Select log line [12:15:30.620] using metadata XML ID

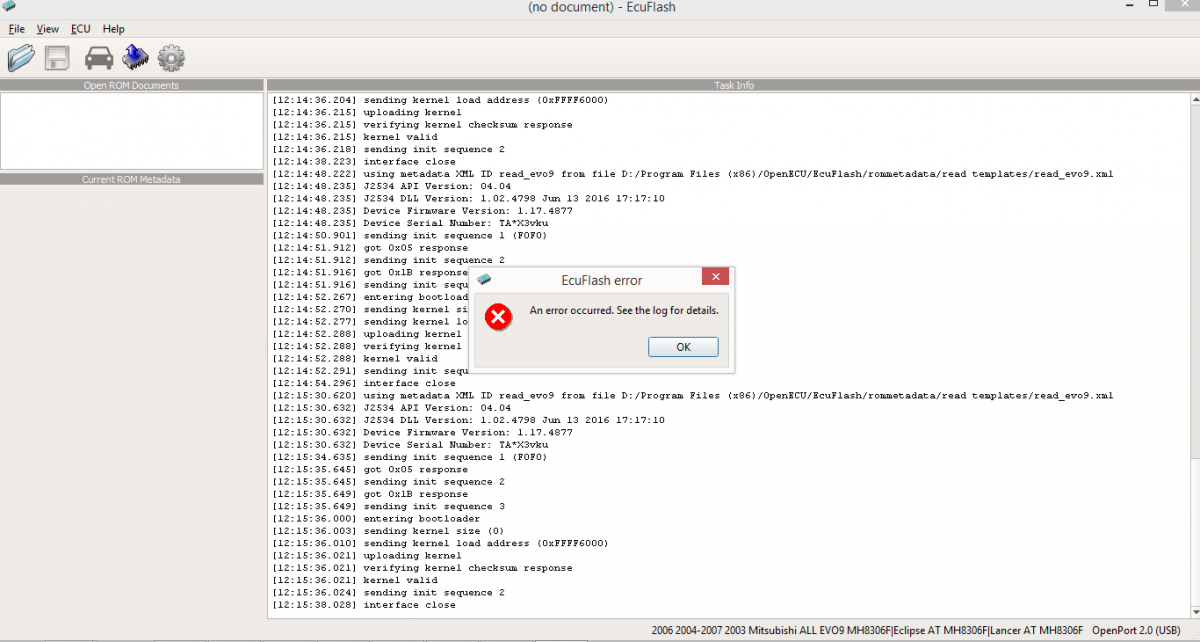click(x=692, y=396)
